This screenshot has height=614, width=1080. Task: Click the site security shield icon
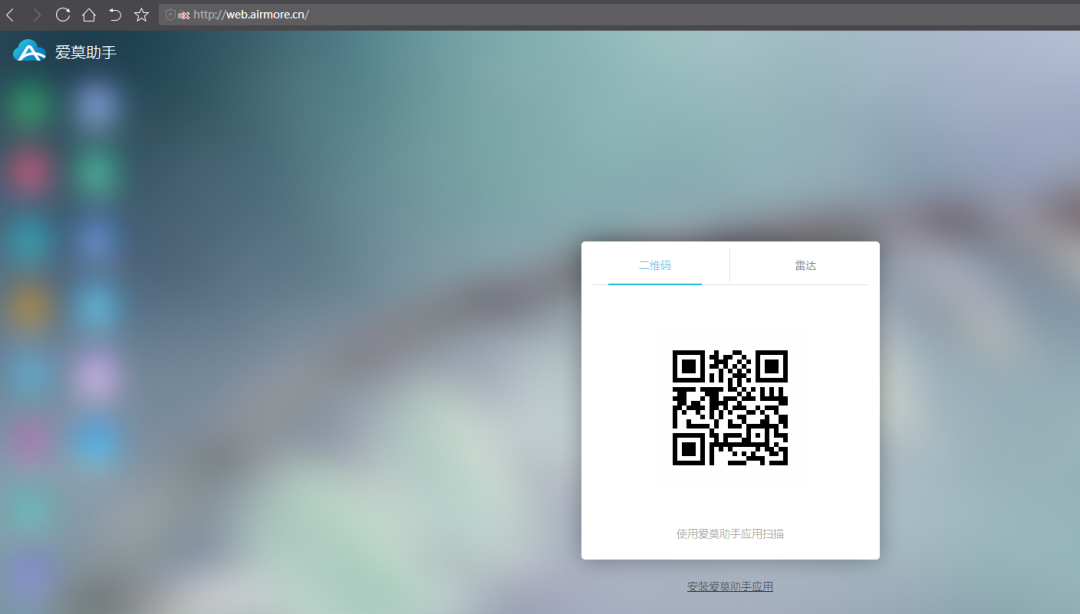[x=170, y=14]
